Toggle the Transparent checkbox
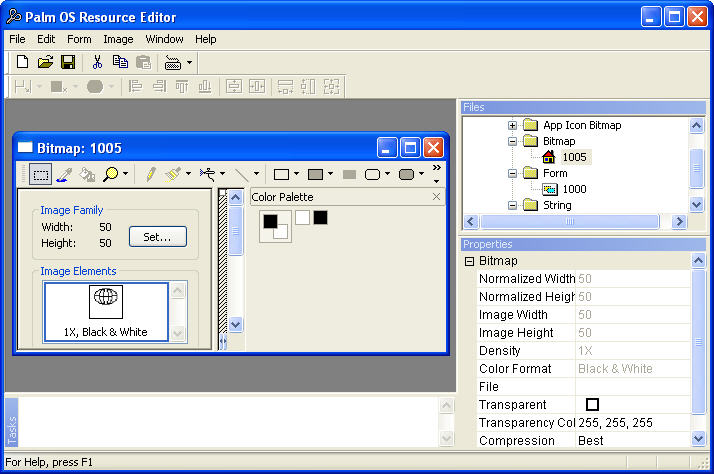Screen dimensions: 714x474 pos(592,404)
